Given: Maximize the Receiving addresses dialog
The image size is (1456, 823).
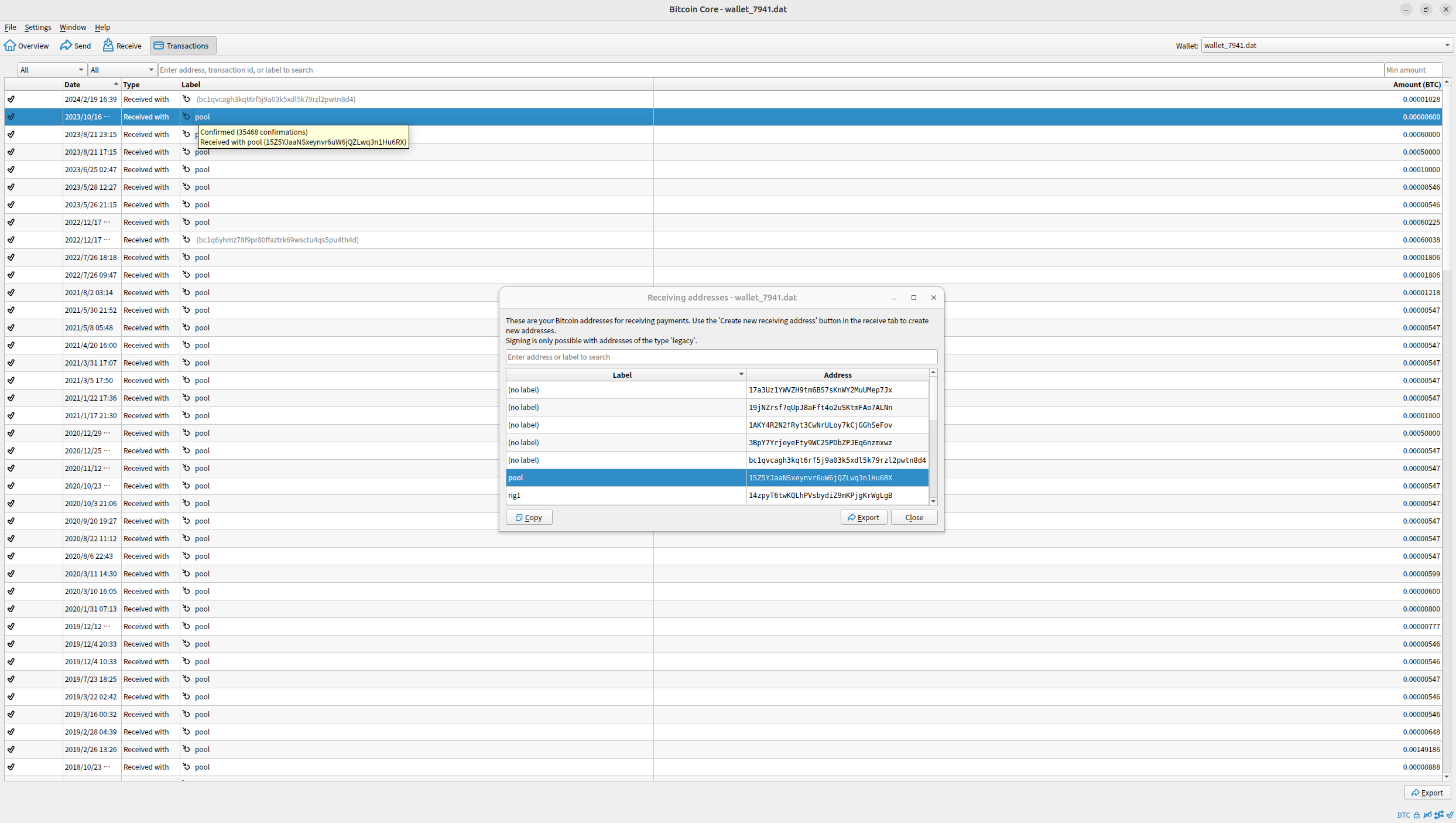Looking at the screenshot, I should (913, 298).
